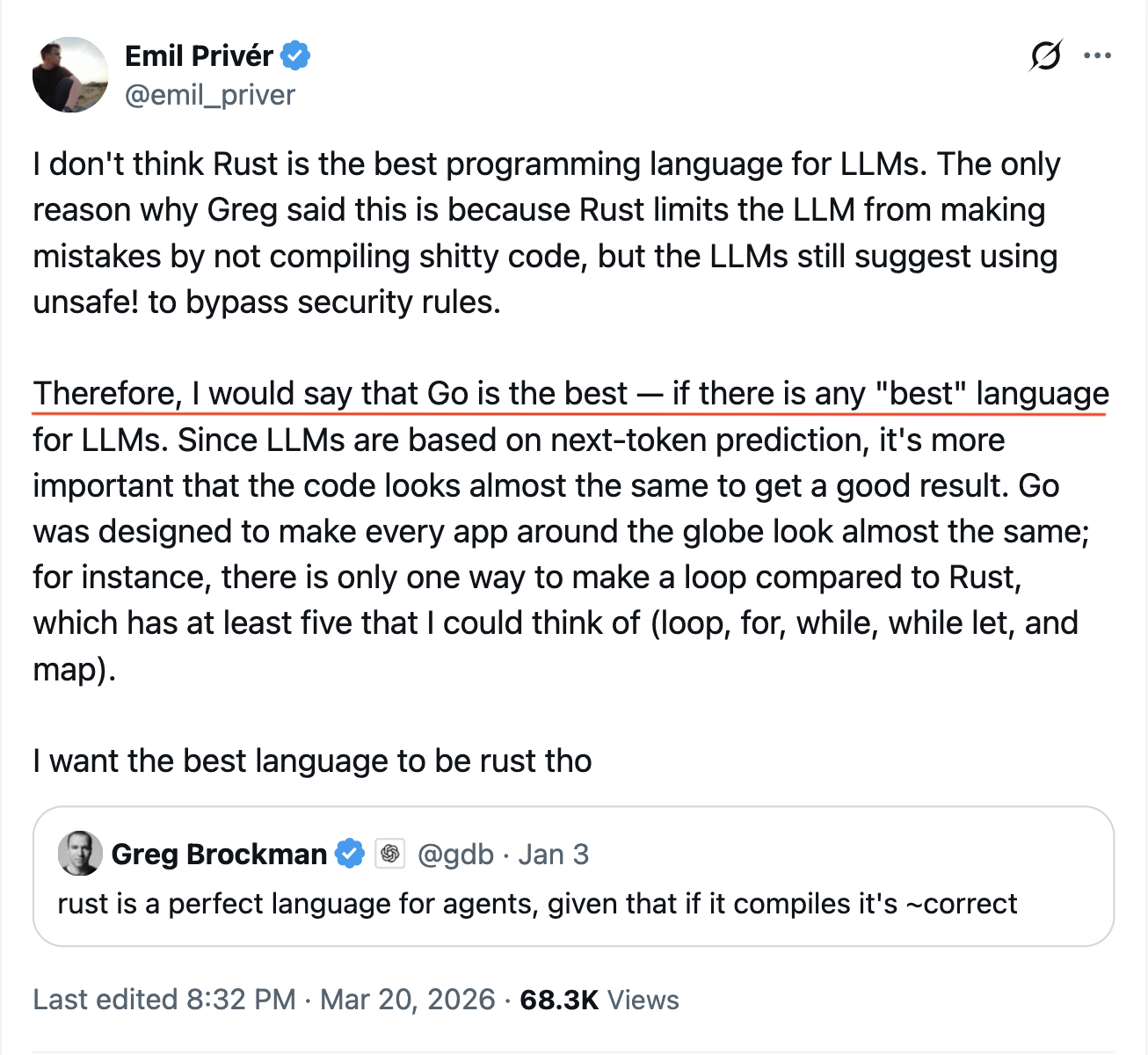
Task: Click the red-underlined sentence about Go
Action: click(570, 393)
